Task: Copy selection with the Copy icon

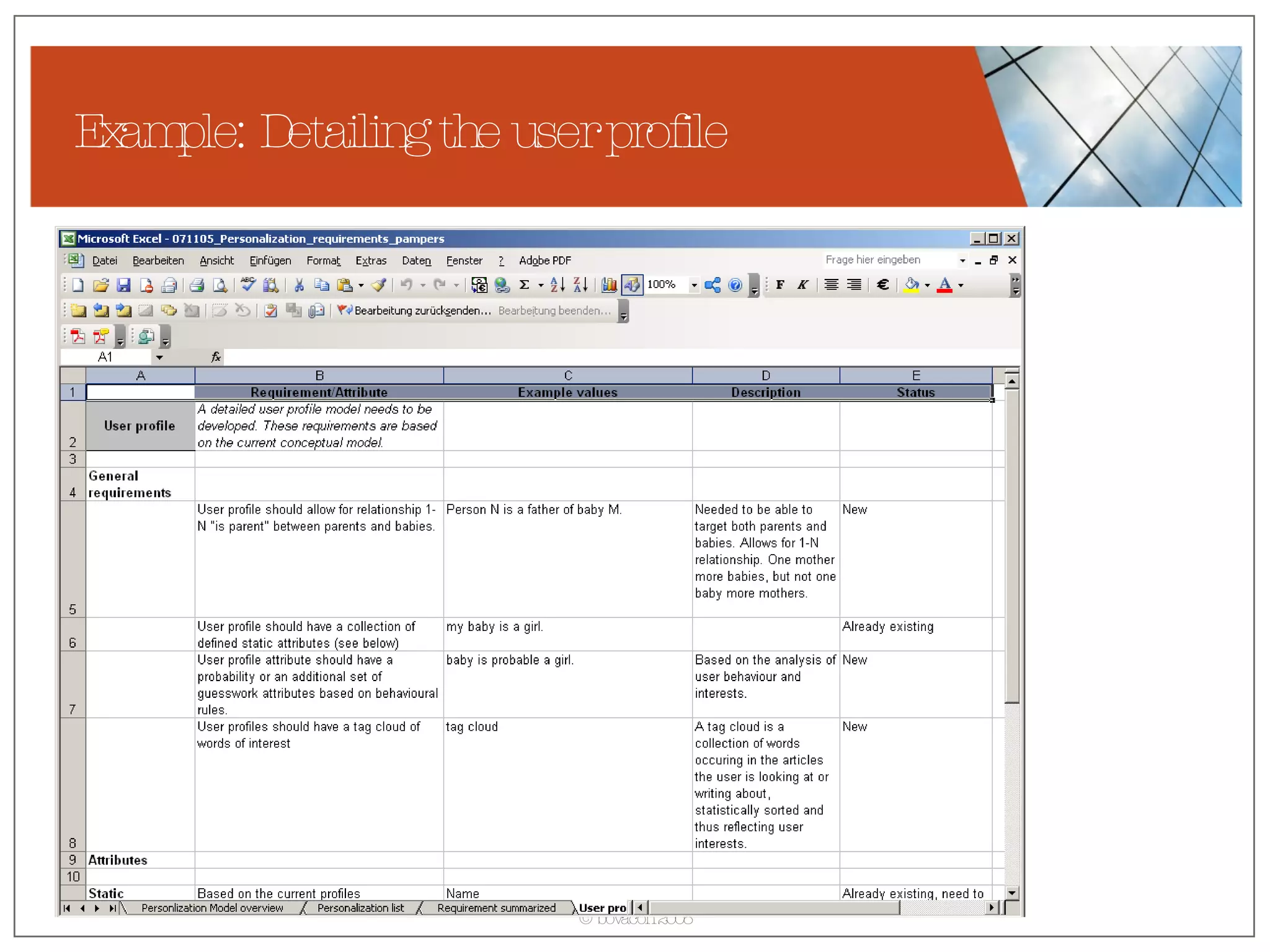Action: point(321,285)
